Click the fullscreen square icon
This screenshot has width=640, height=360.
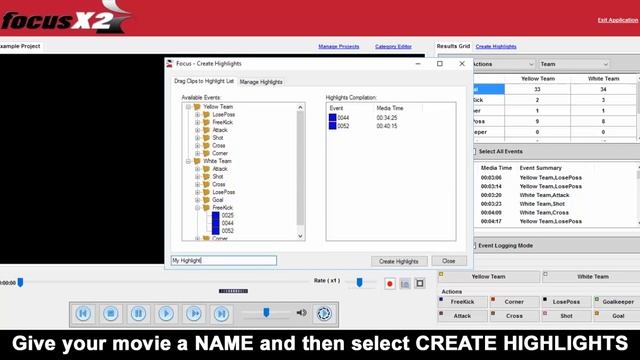tap(420, 283)
